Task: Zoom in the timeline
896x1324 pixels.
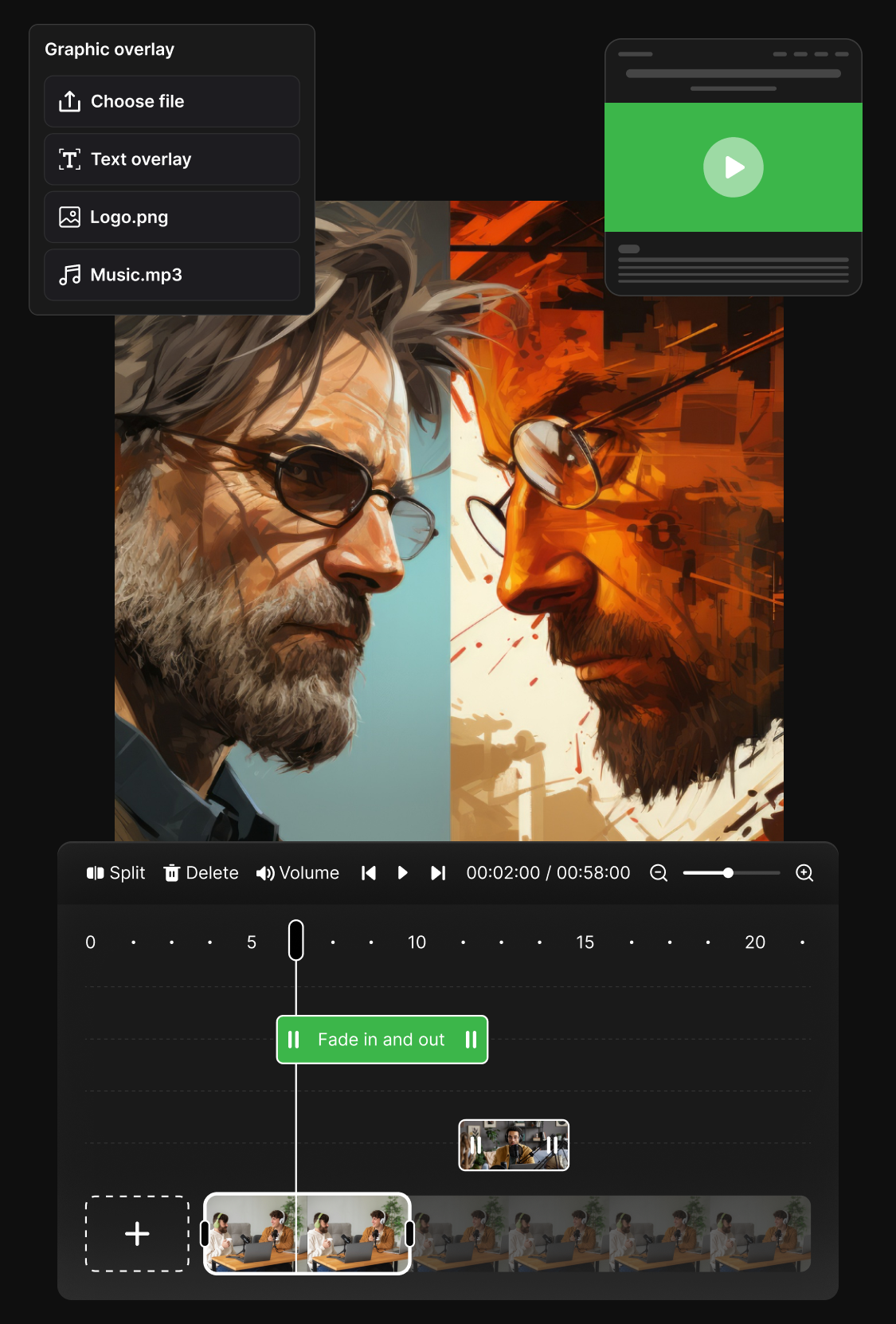Action: [804, 873]
